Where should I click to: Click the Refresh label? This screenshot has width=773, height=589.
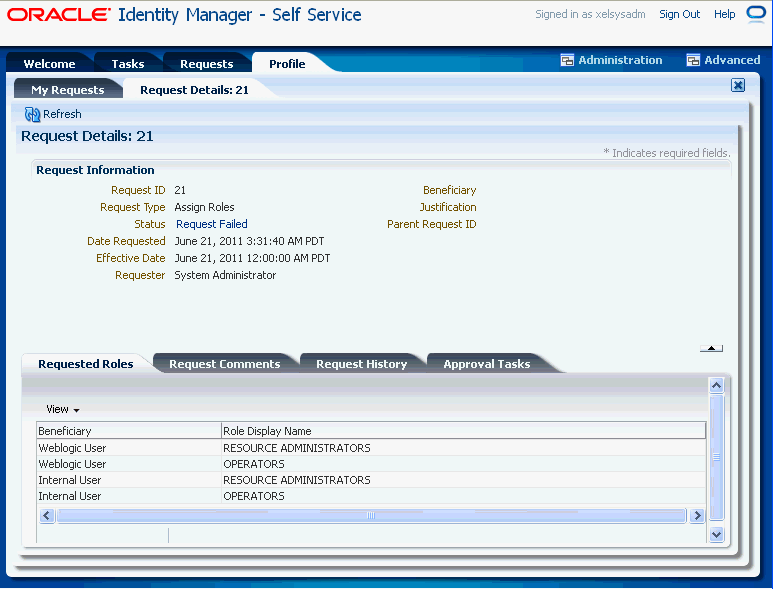click(62, 114)
